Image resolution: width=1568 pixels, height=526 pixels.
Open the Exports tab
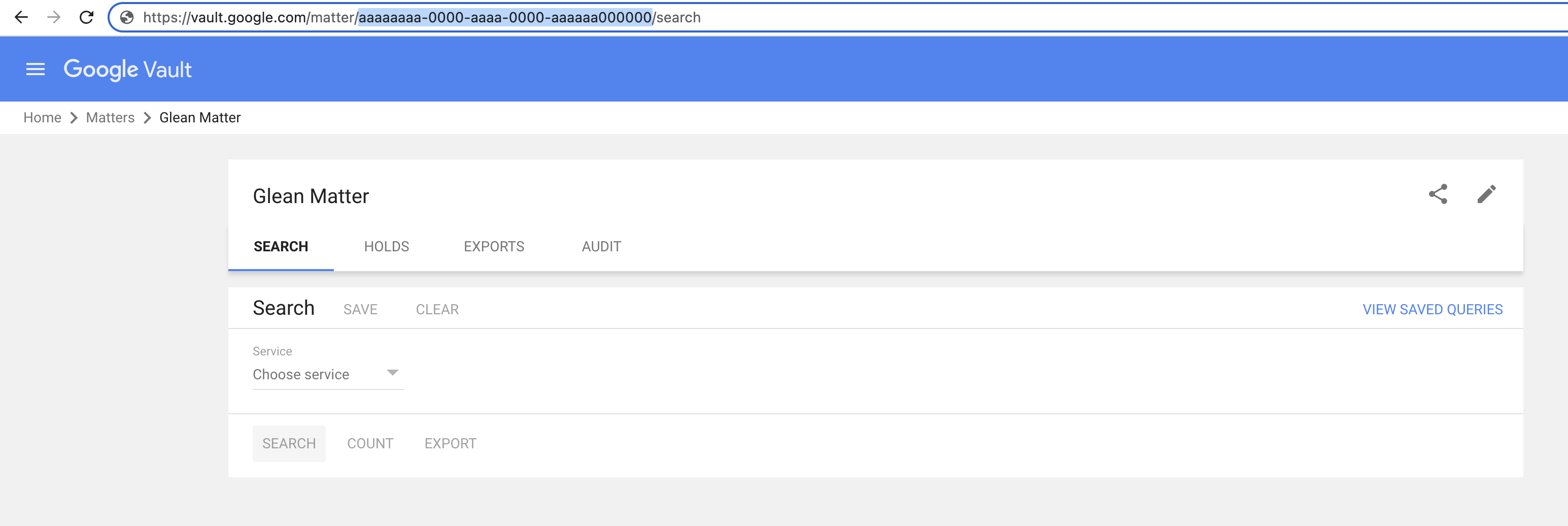click(x=494, y=247)
